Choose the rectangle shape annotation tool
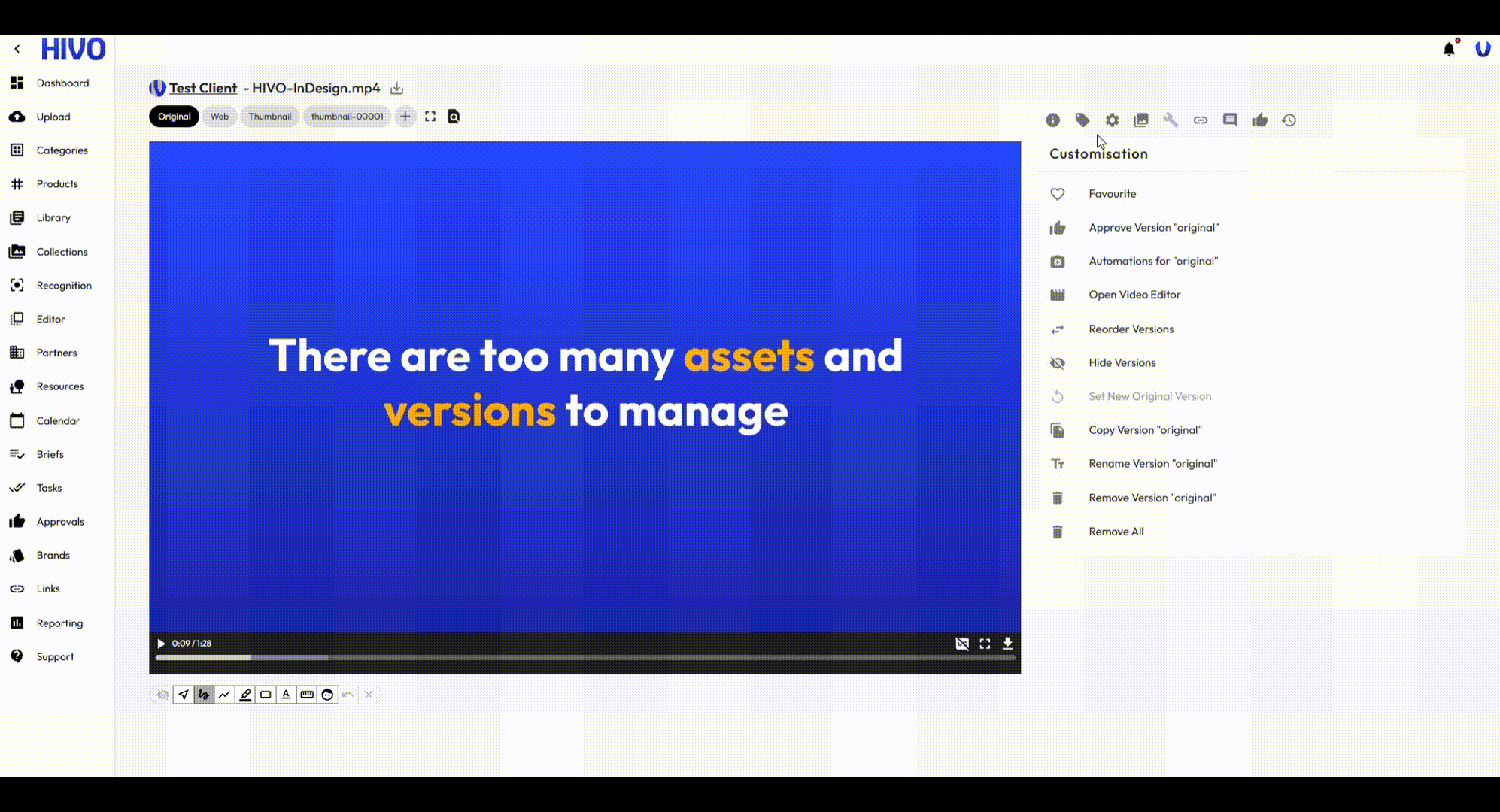The height and width of the screenshot is (812, 1500). tap(266, 695)
